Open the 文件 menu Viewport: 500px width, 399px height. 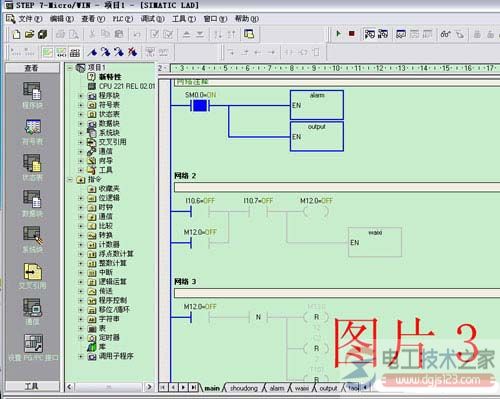point(30,19)
